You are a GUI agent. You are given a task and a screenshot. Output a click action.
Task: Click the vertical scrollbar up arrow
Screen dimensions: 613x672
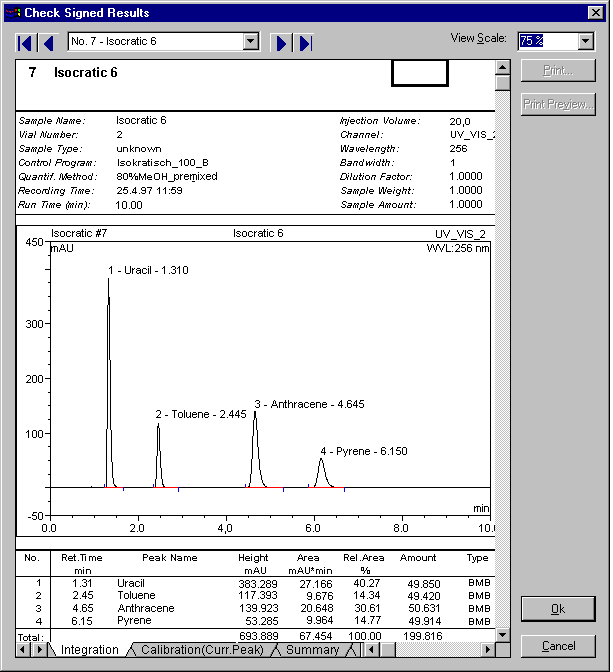(503, 67)
